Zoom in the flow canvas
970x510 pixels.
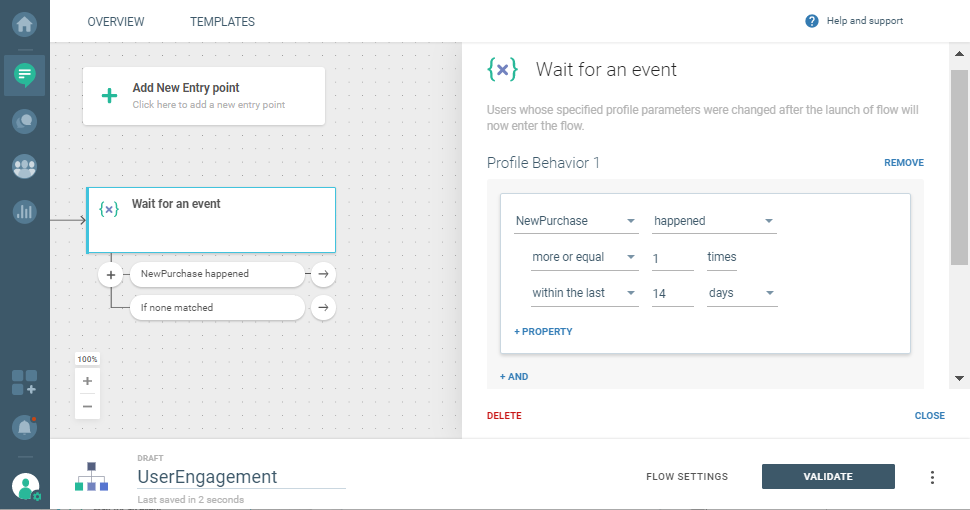tap(87, 381)
